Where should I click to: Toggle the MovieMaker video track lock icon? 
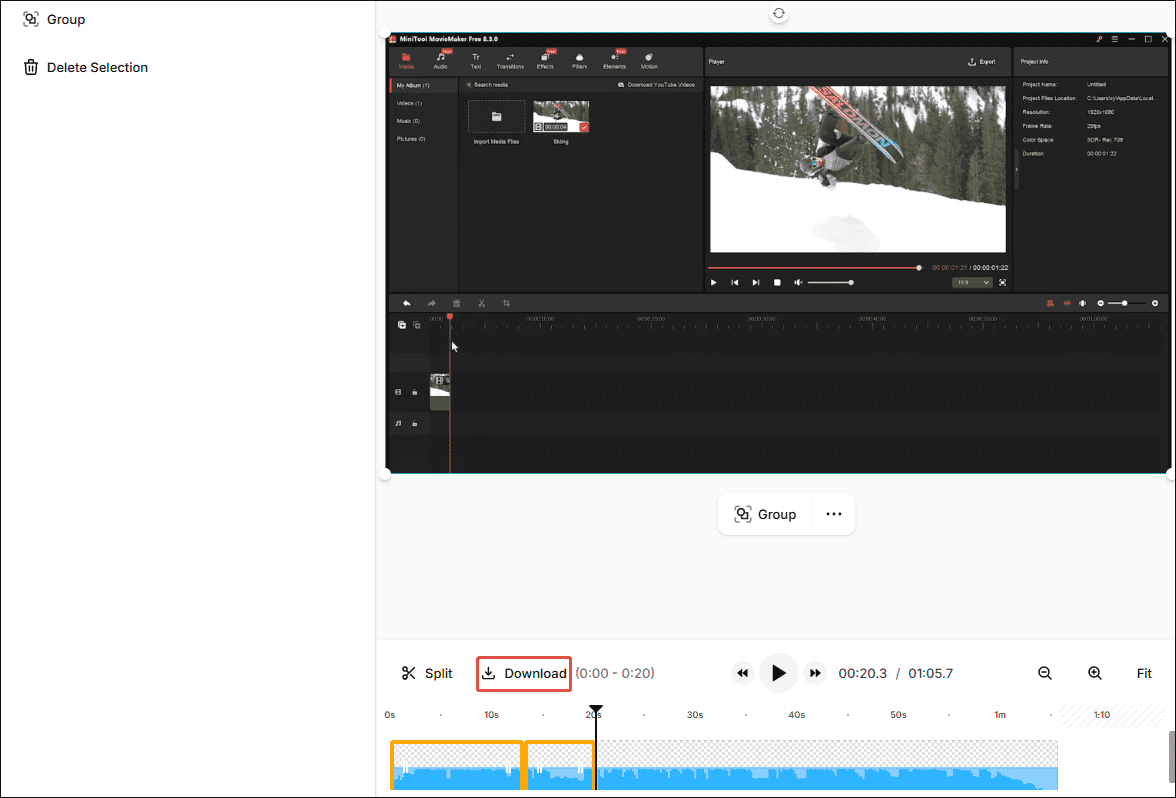pos(415,392)
